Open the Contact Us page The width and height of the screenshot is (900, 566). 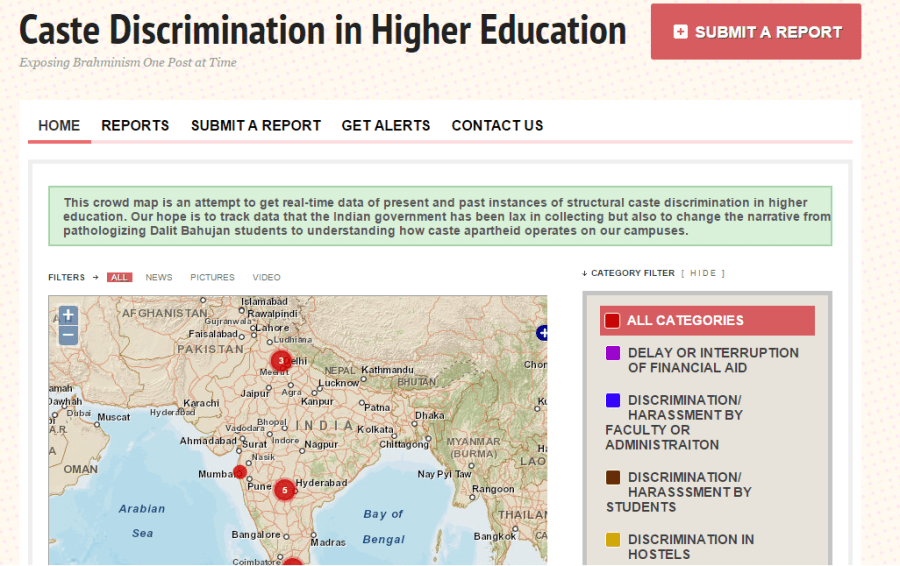click(497, 125)
